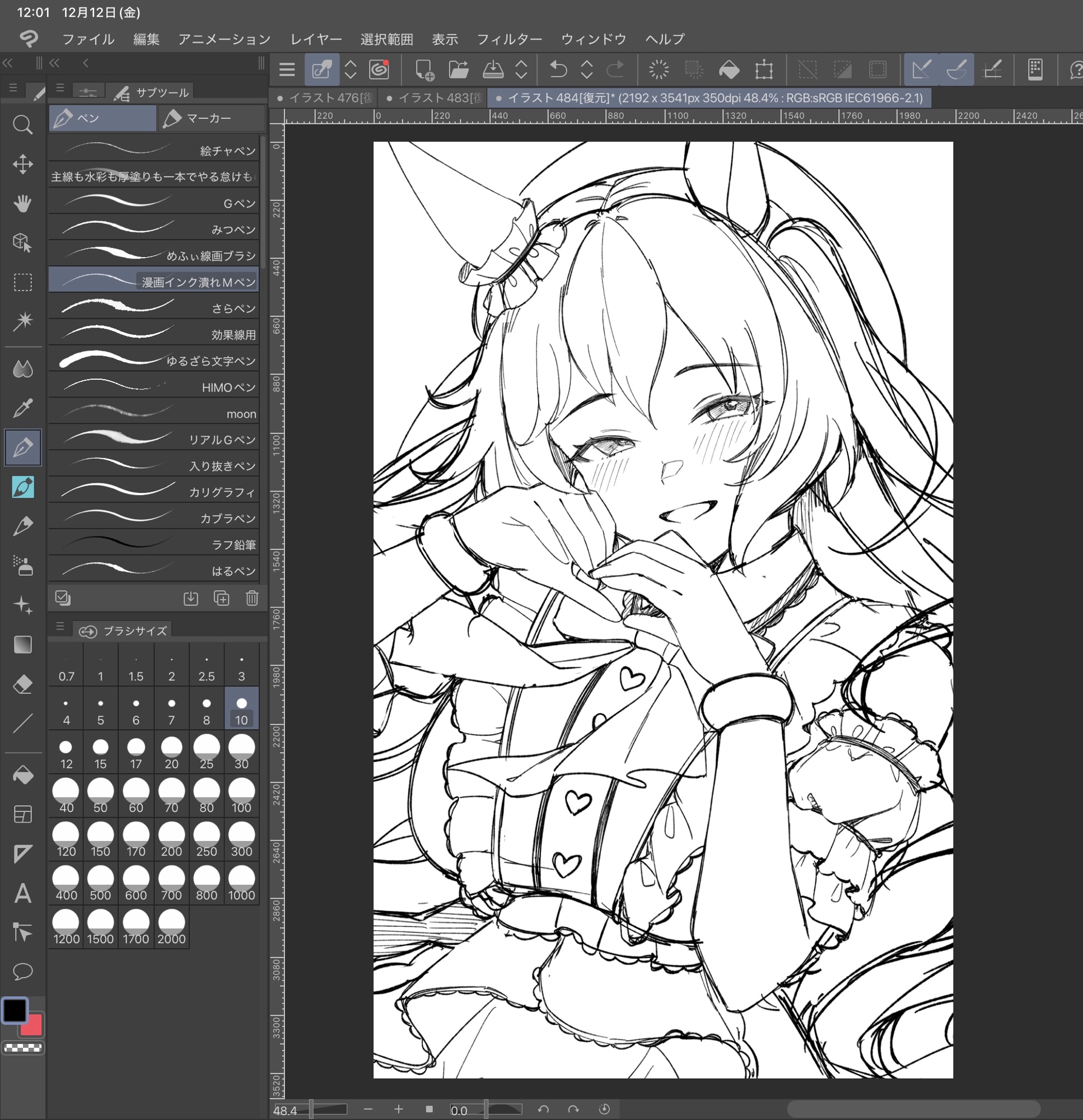
Task: Click the Save icon in the command bar
Action: [x=493, y=69]
